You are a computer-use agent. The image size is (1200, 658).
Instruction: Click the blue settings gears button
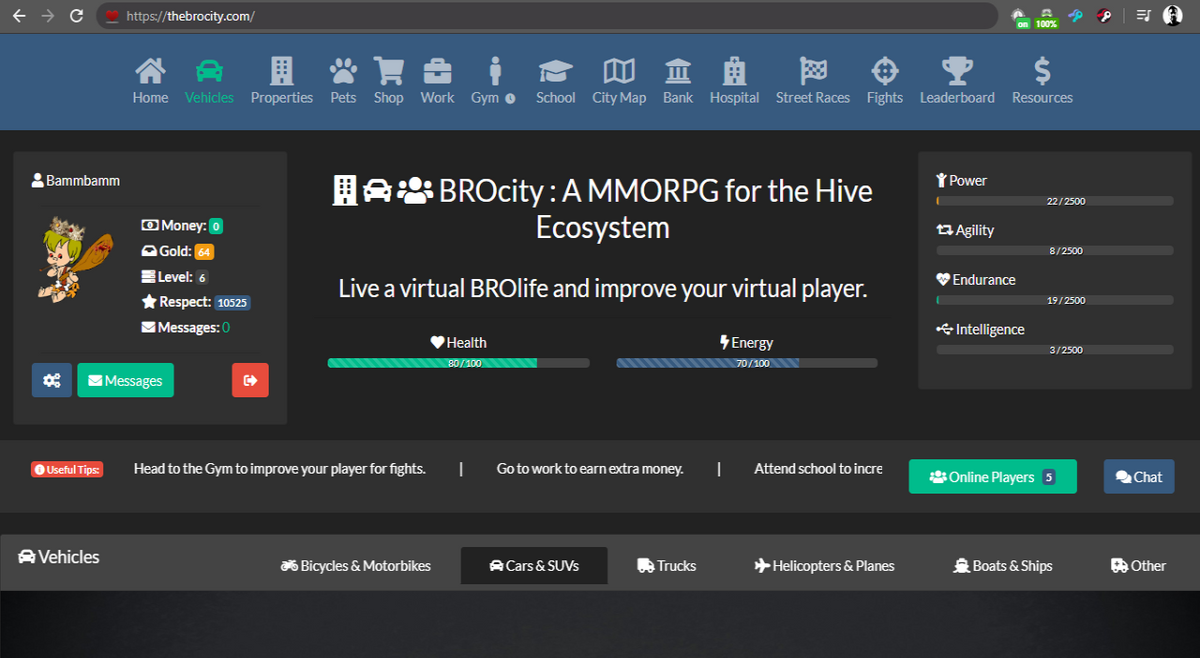pos(52,380)
